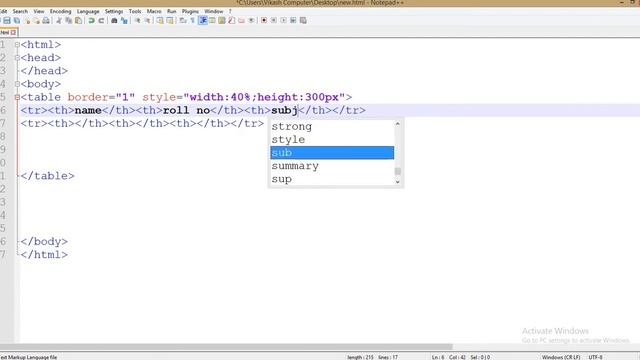The image size is (640, 360).
Task: Toggle the Document Map icon
Action: tap(222, 20)
